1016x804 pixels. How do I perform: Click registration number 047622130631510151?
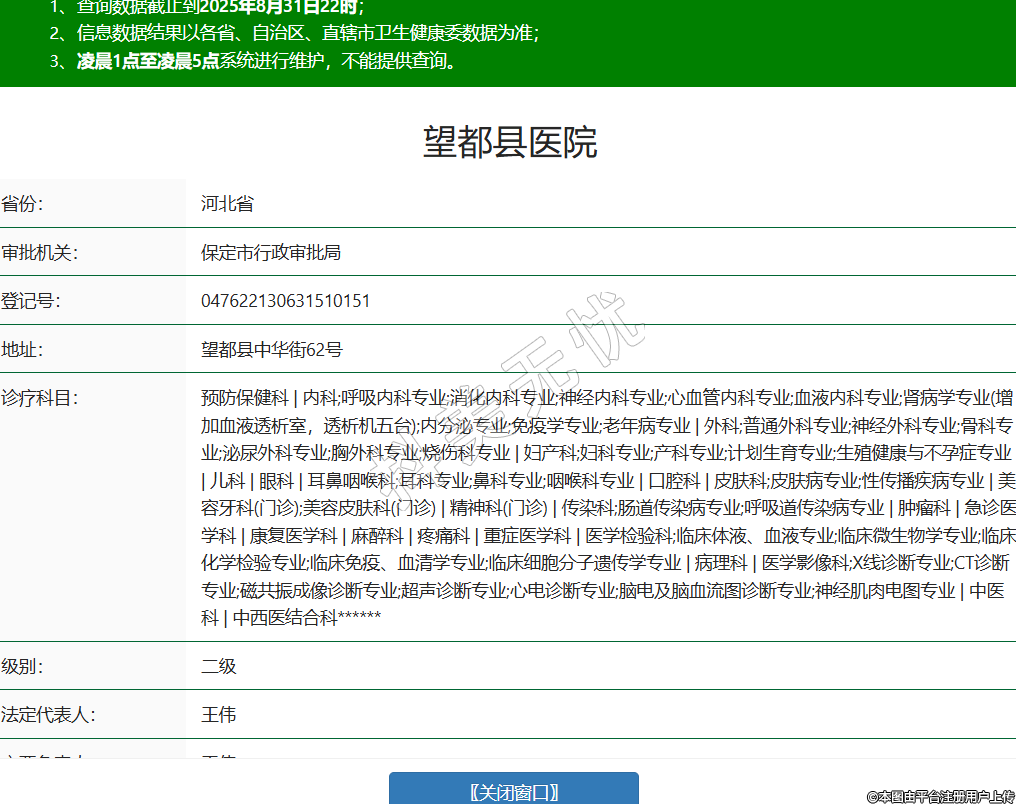(x=285, y=301)
